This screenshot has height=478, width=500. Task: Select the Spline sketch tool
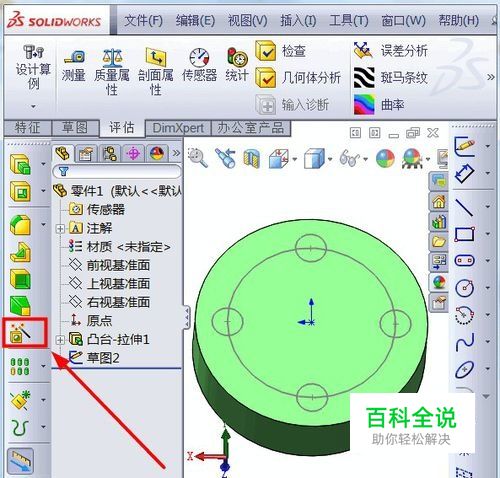pos(464,342)
